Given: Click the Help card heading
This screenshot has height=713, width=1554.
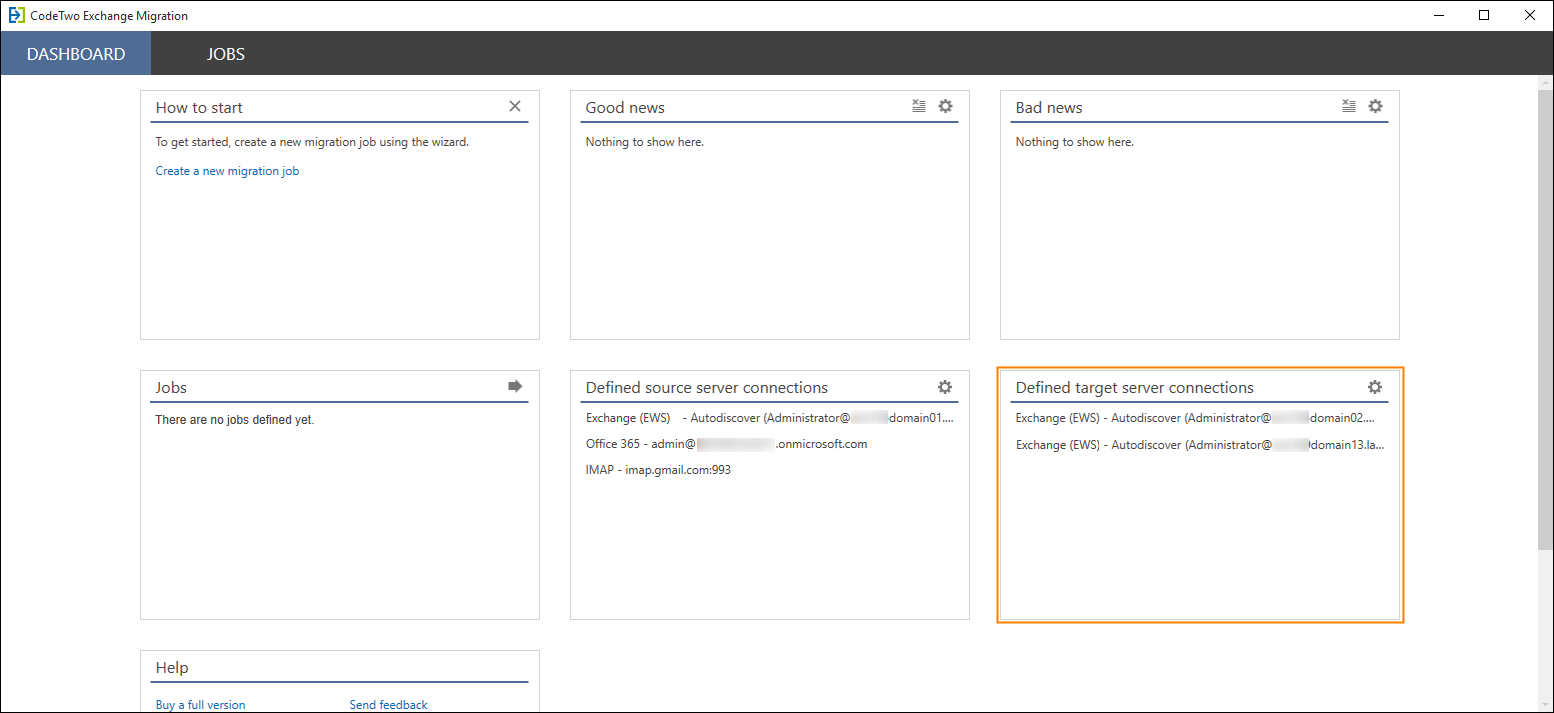Looking at the screenshot, I should [172, 668].
